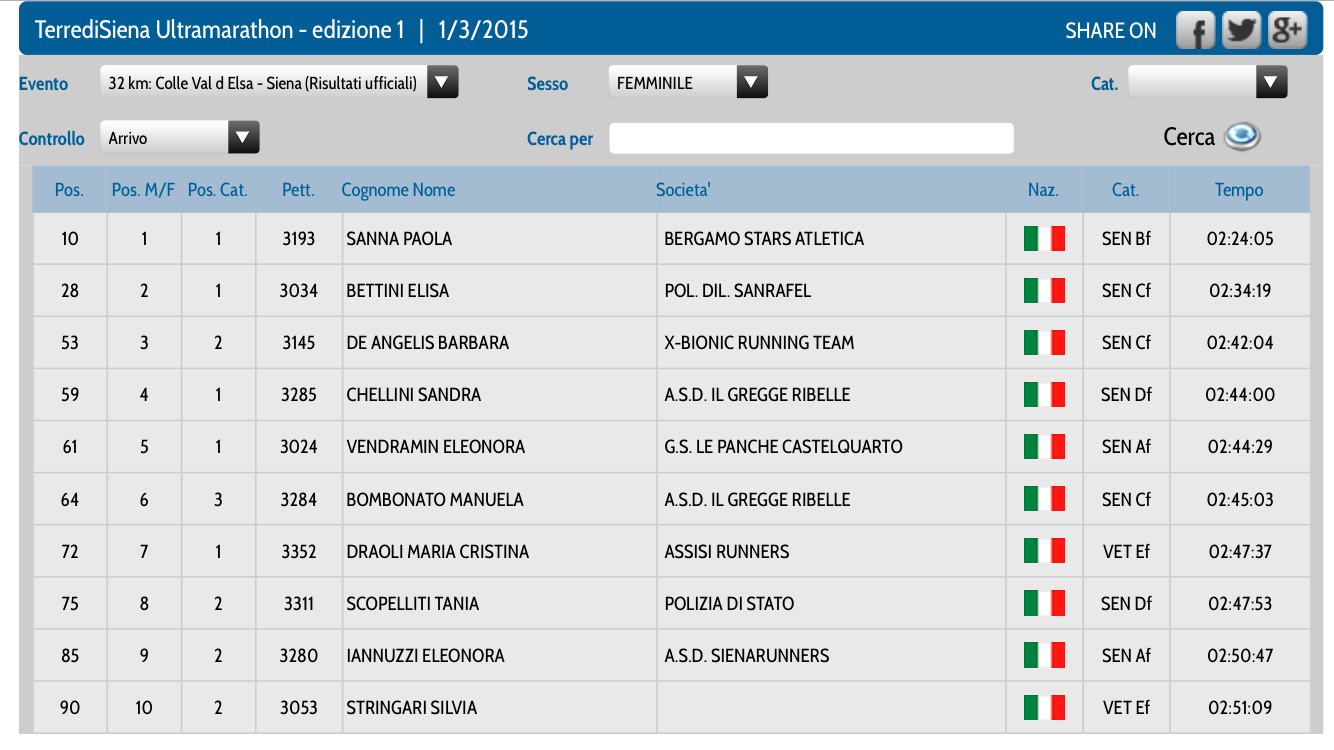Click Italian flag in CHELLINI SANDRA row

tap(1044, 395)
